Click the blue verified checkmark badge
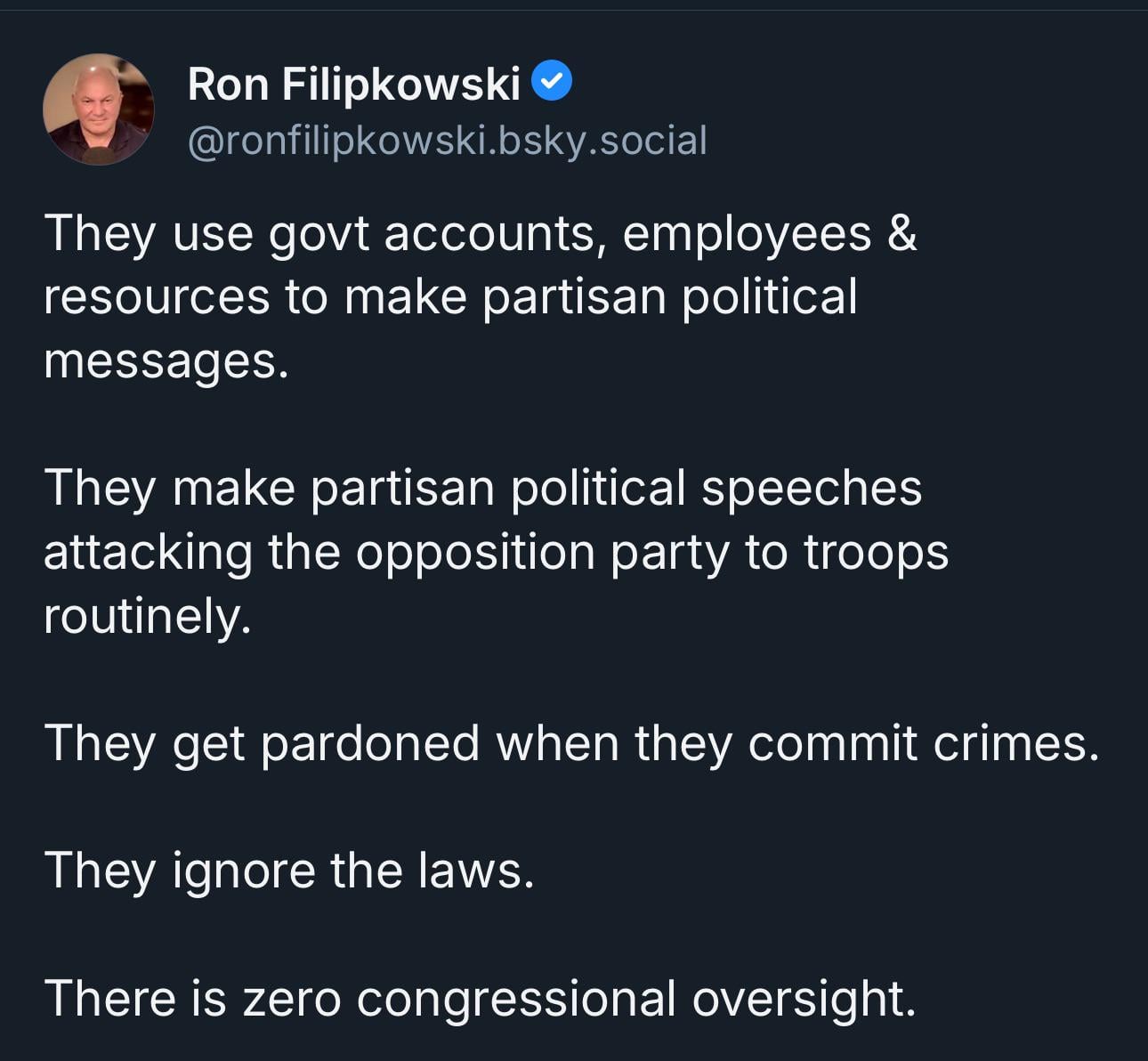Image resolution: width=1148 pixels, height=1061 pixels. 552,82
